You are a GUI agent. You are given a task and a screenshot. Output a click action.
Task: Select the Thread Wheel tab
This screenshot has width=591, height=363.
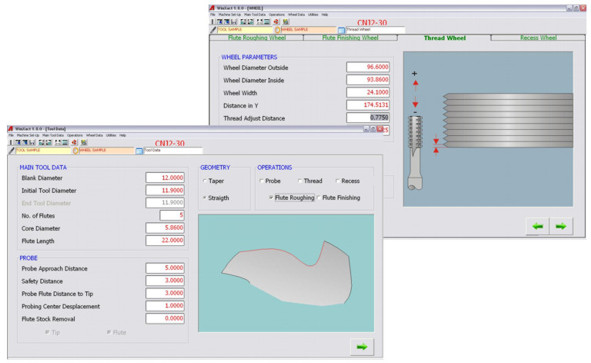point(445,38)
